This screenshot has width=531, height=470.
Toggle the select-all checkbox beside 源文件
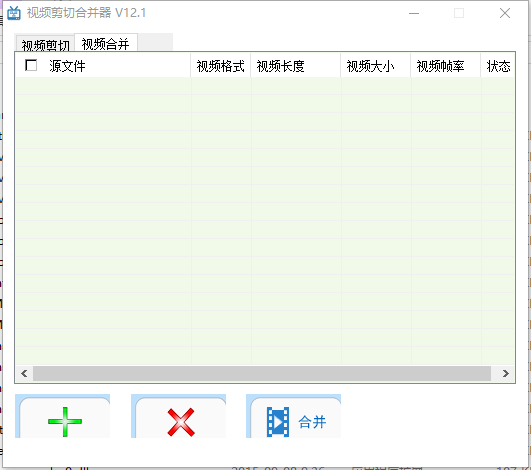pos(31,65)
